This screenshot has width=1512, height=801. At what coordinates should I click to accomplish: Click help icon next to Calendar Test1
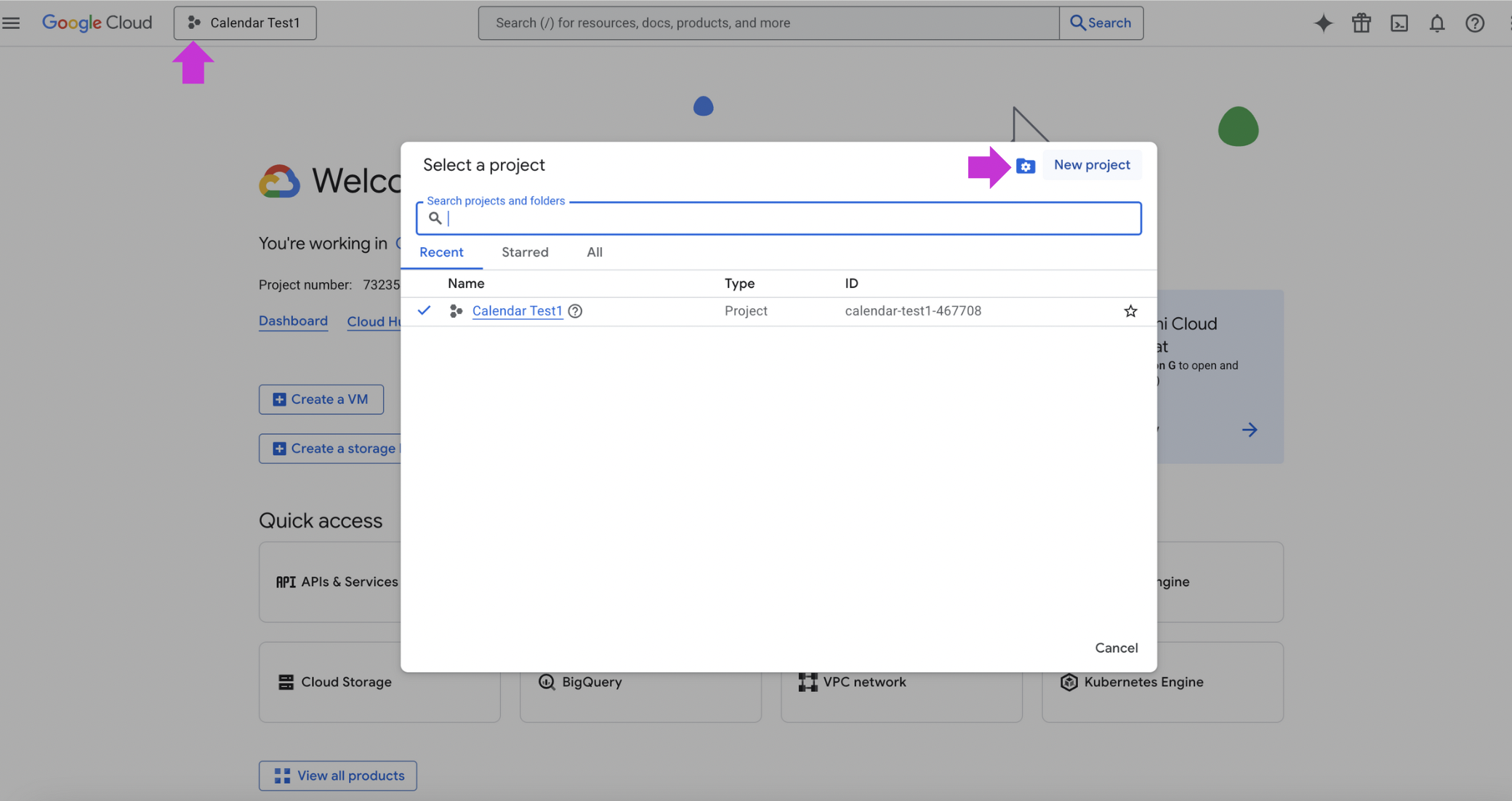[575, 311]
